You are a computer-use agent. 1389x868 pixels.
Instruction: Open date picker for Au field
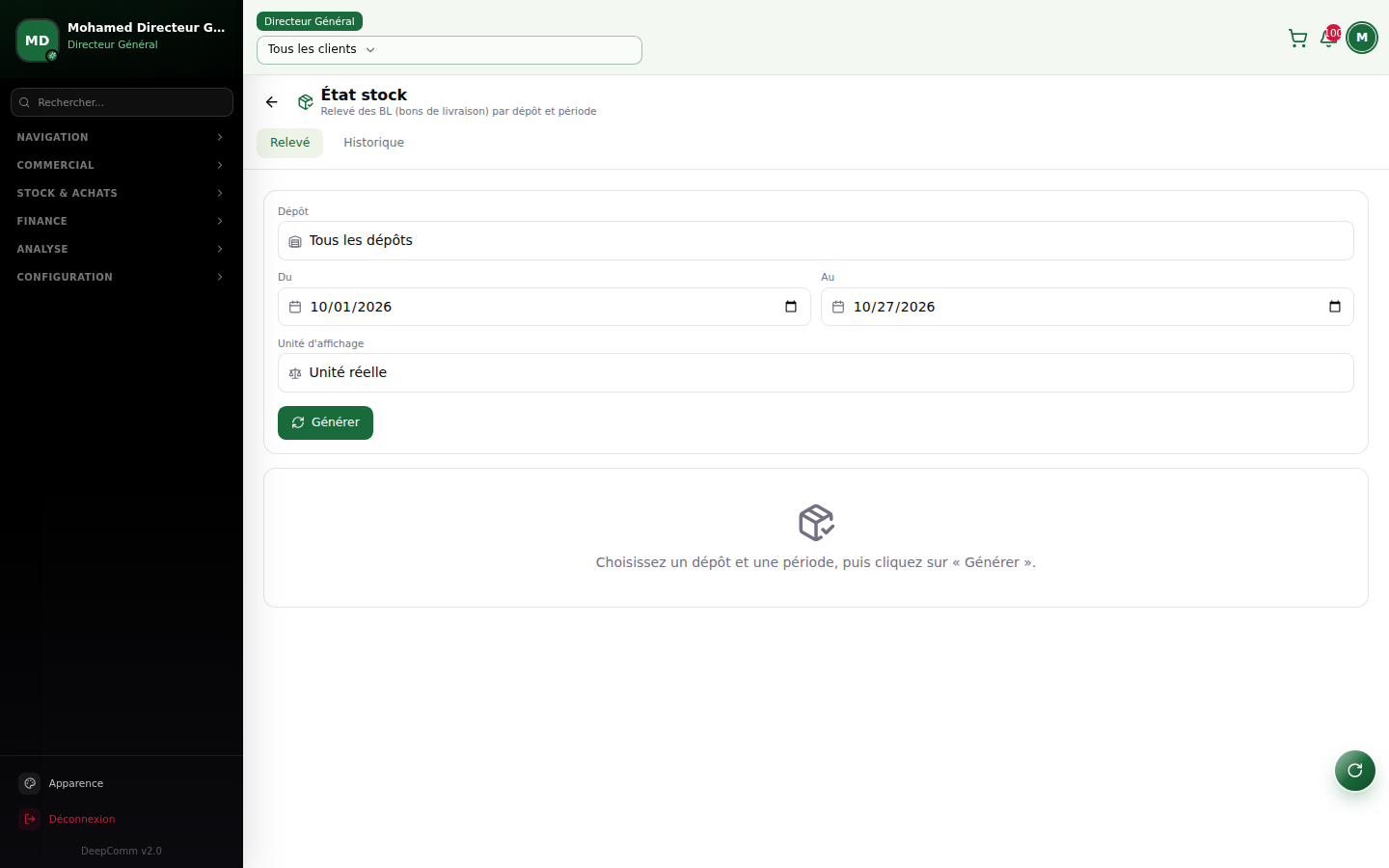point(1335,307)
